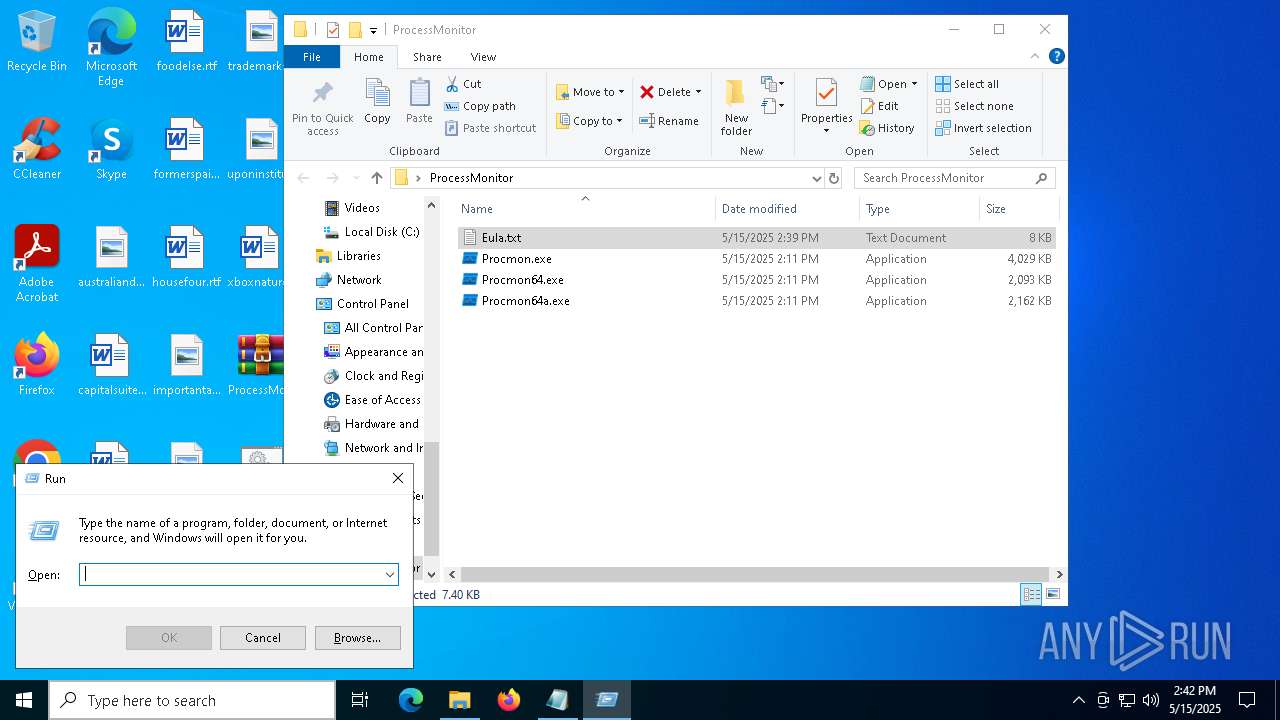Click Select all in ribbon

967,84
